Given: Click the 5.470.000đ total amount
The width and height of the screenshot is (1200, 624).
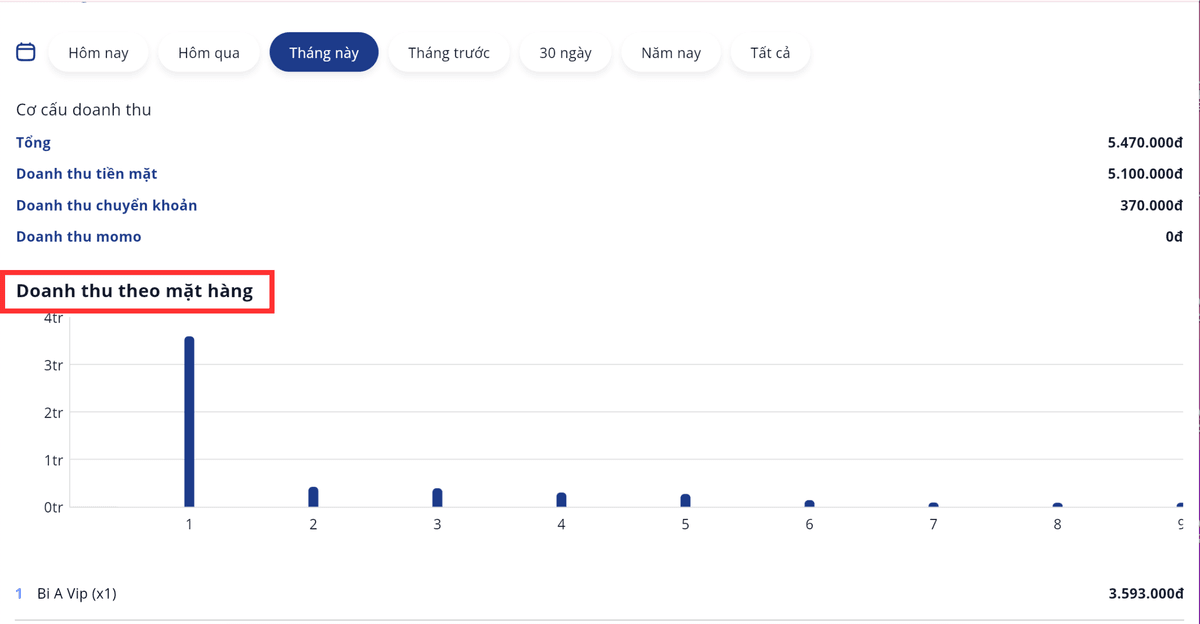Looking at the screenshot, I should pos(1145,143).
